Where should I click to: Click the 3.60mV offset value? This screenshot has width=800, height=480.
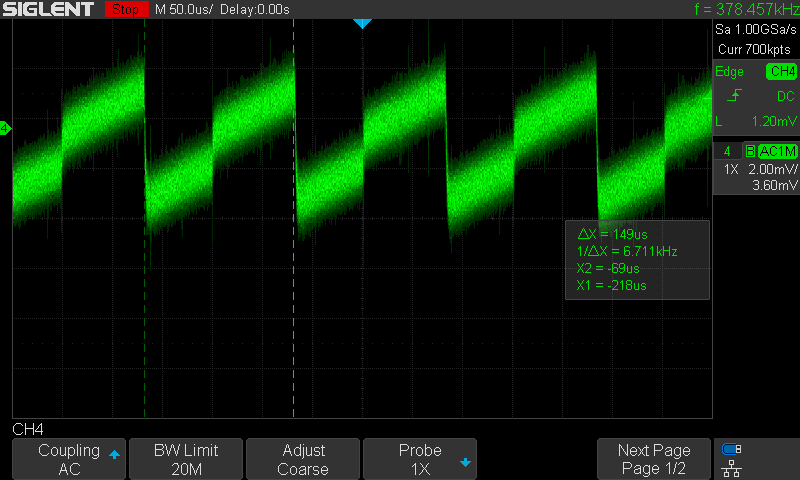tap(774, 185)
